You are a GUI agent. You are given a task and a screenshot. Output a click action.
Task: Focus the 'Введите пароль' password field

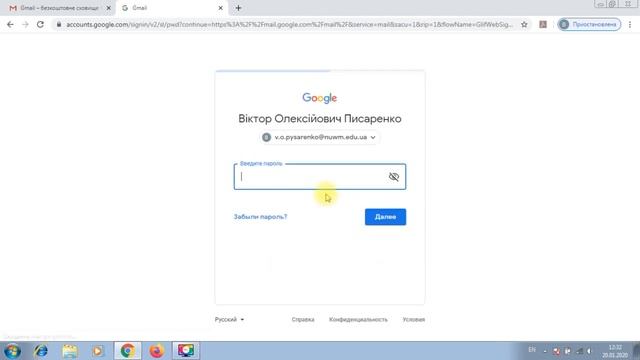[320, 177]
